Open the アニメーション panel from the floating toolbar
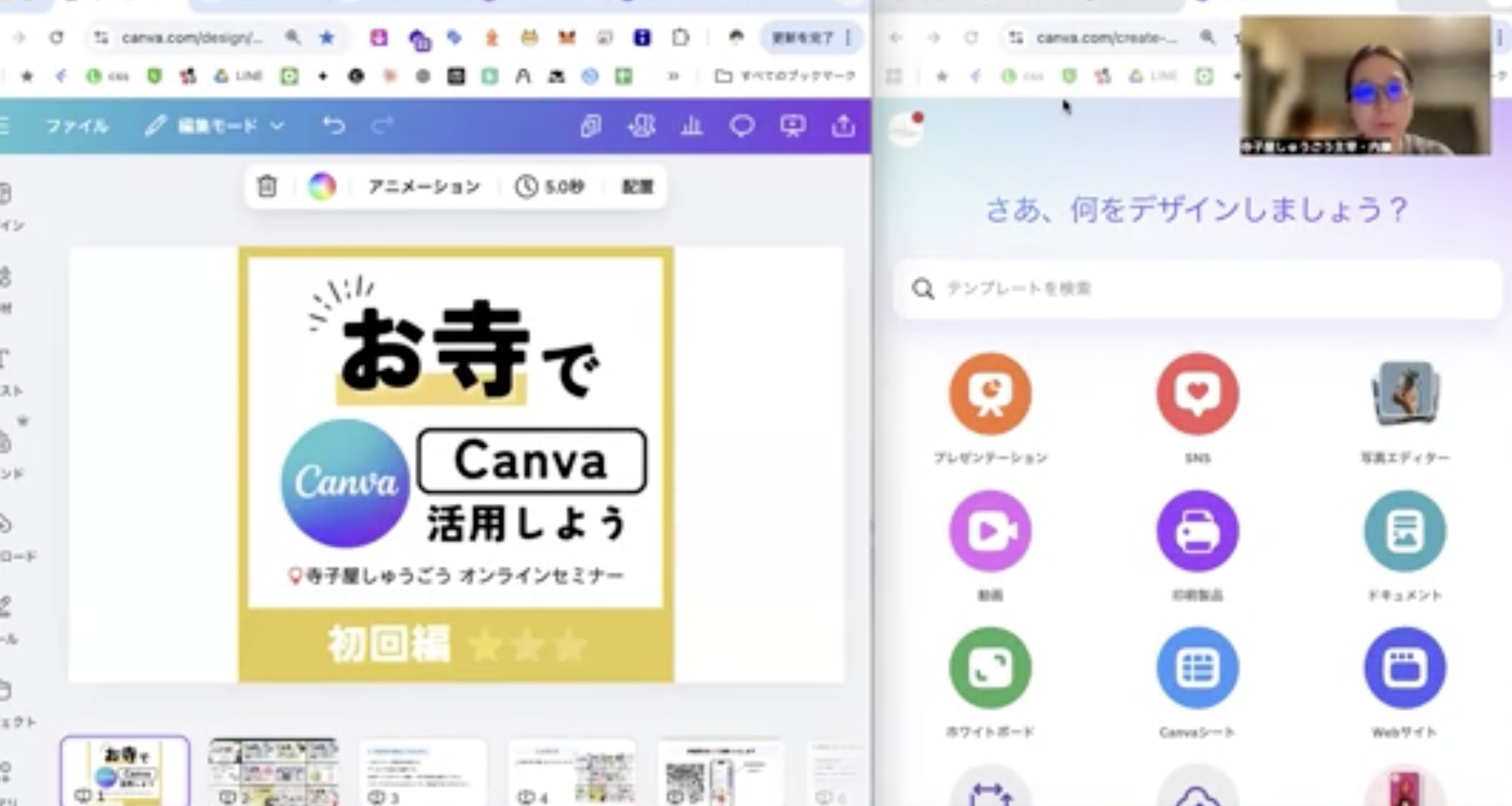The image size is (1512, 806). tap(424, 186)
